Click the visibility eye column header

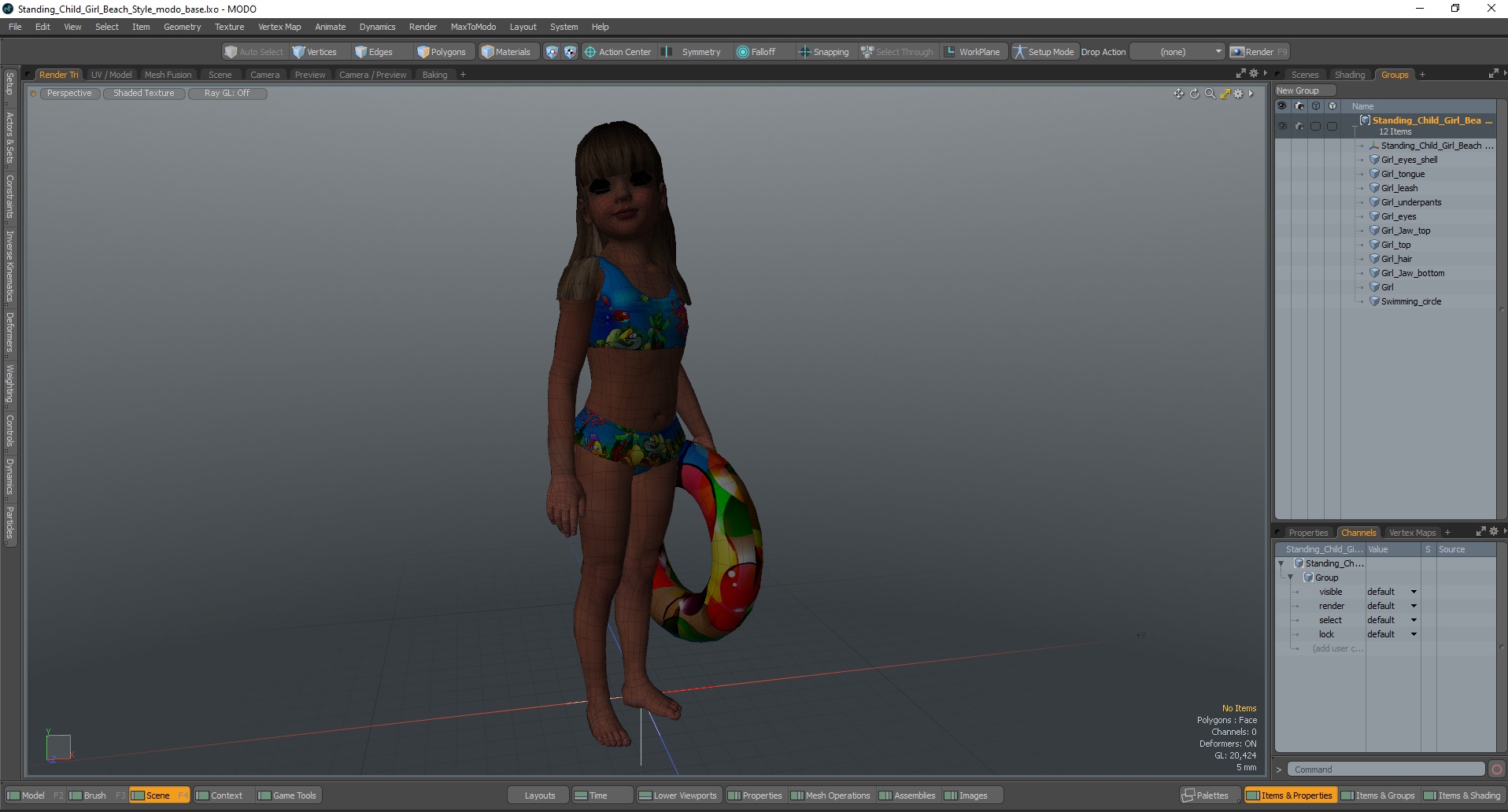[x=1282, y=106]
